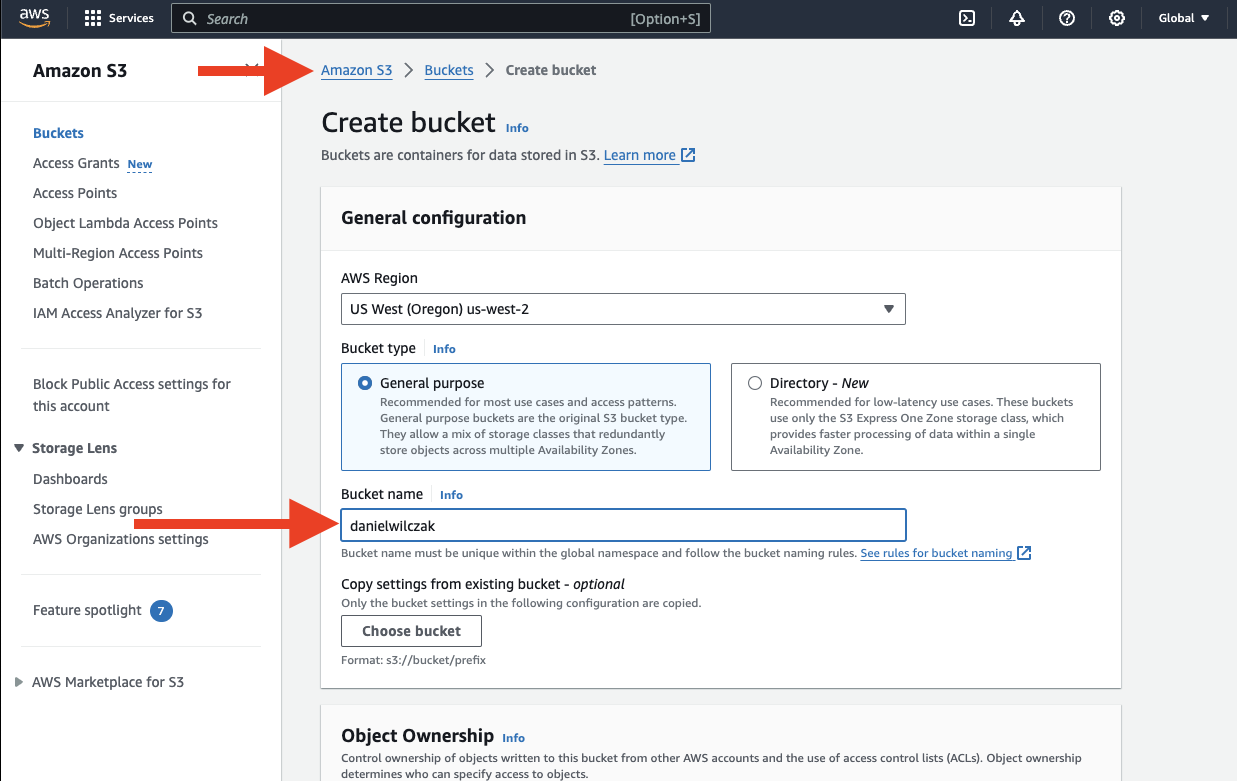Open the Global region selector
The width and height of the screenshot is (1237, 781).
click(x=1184, y=18)
